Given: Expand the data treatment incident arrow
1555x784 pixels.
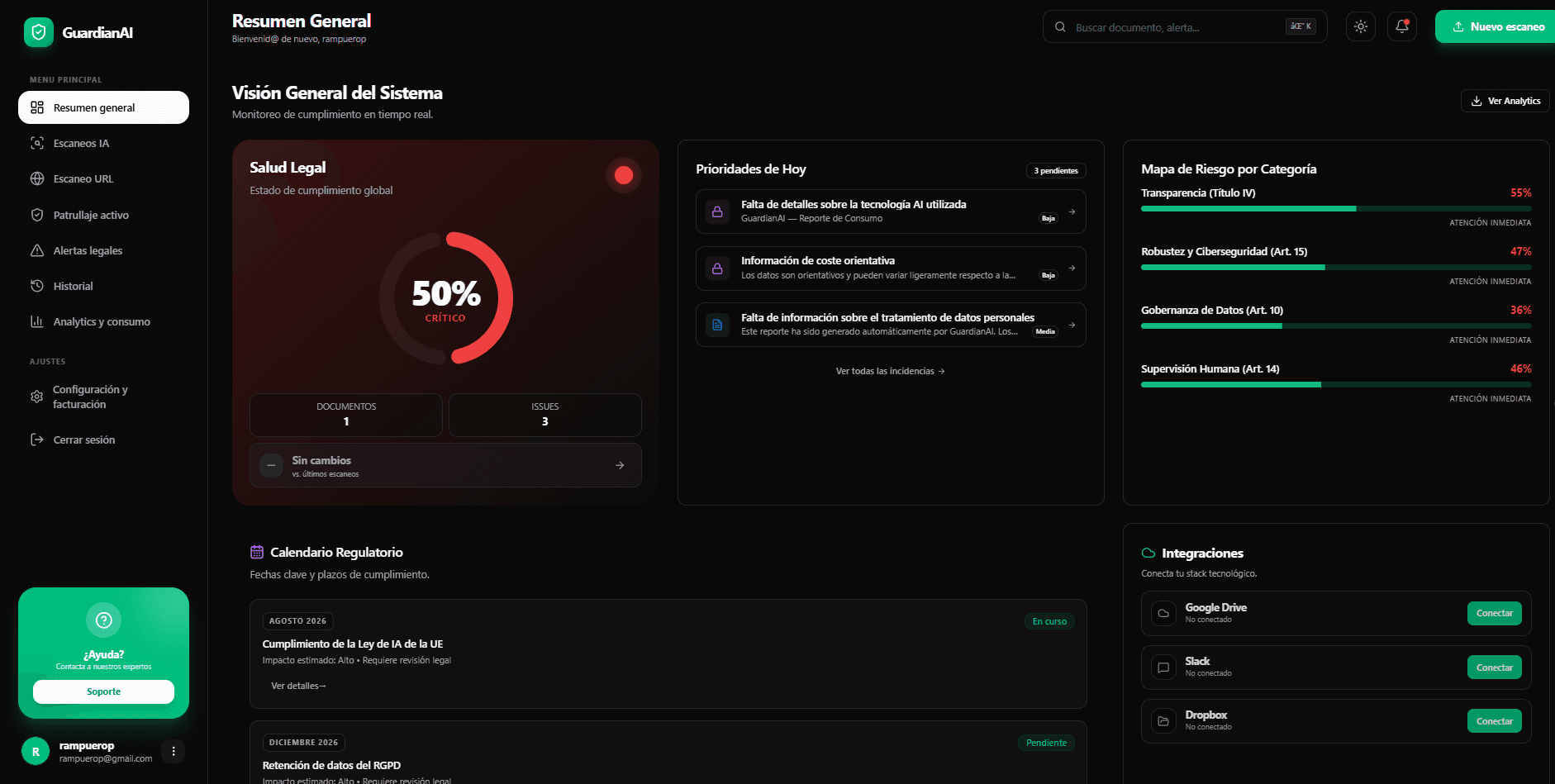Looking at the screenshot, I should tap(1072, 325).
